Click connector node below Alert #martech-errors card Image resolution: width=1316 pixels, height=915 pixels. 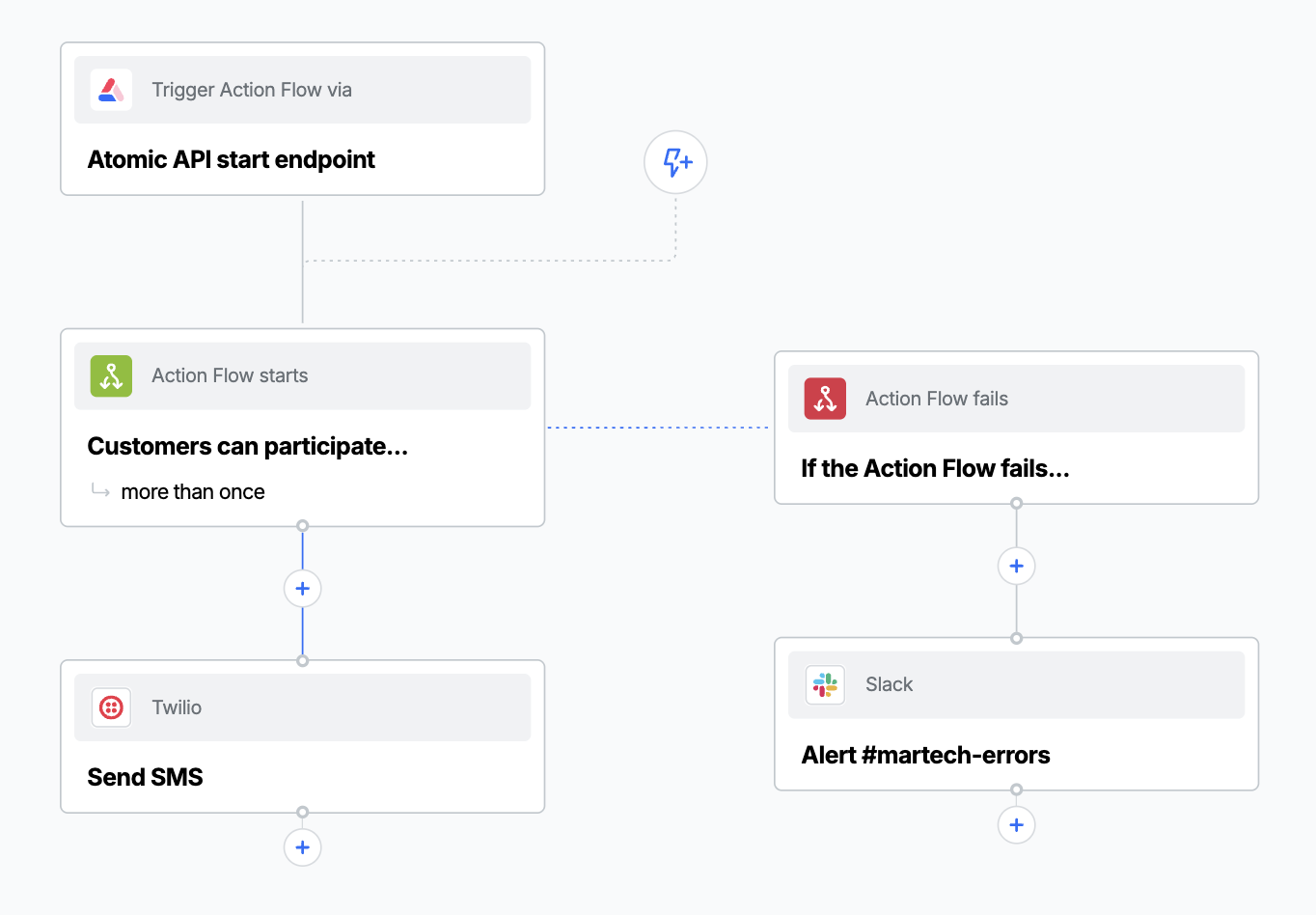click(1016, 790)
